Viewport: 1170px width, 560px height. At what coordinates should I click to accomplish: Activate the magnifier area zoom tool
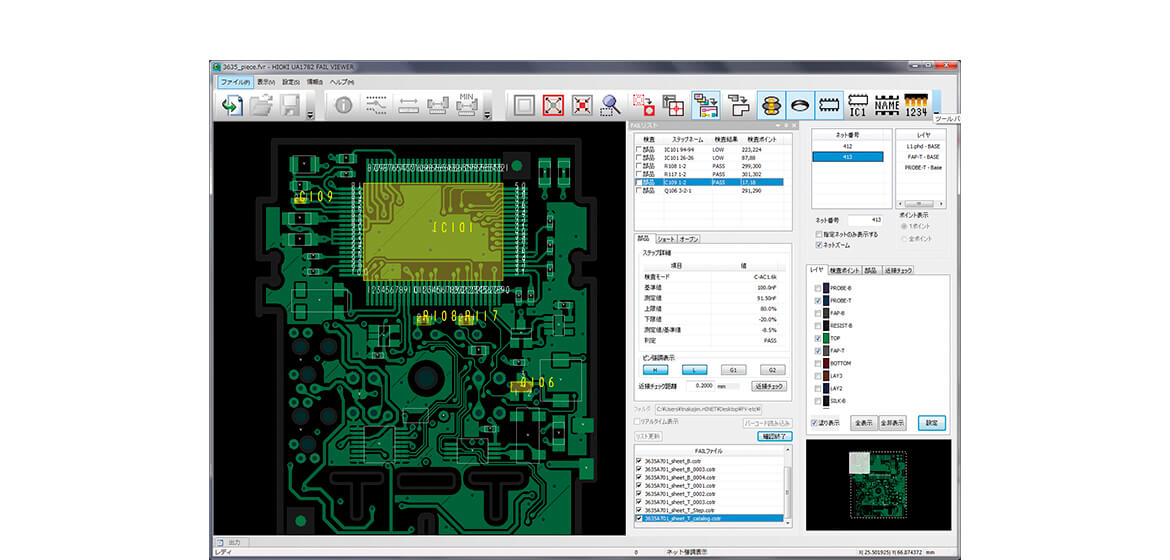pos(610,105)
